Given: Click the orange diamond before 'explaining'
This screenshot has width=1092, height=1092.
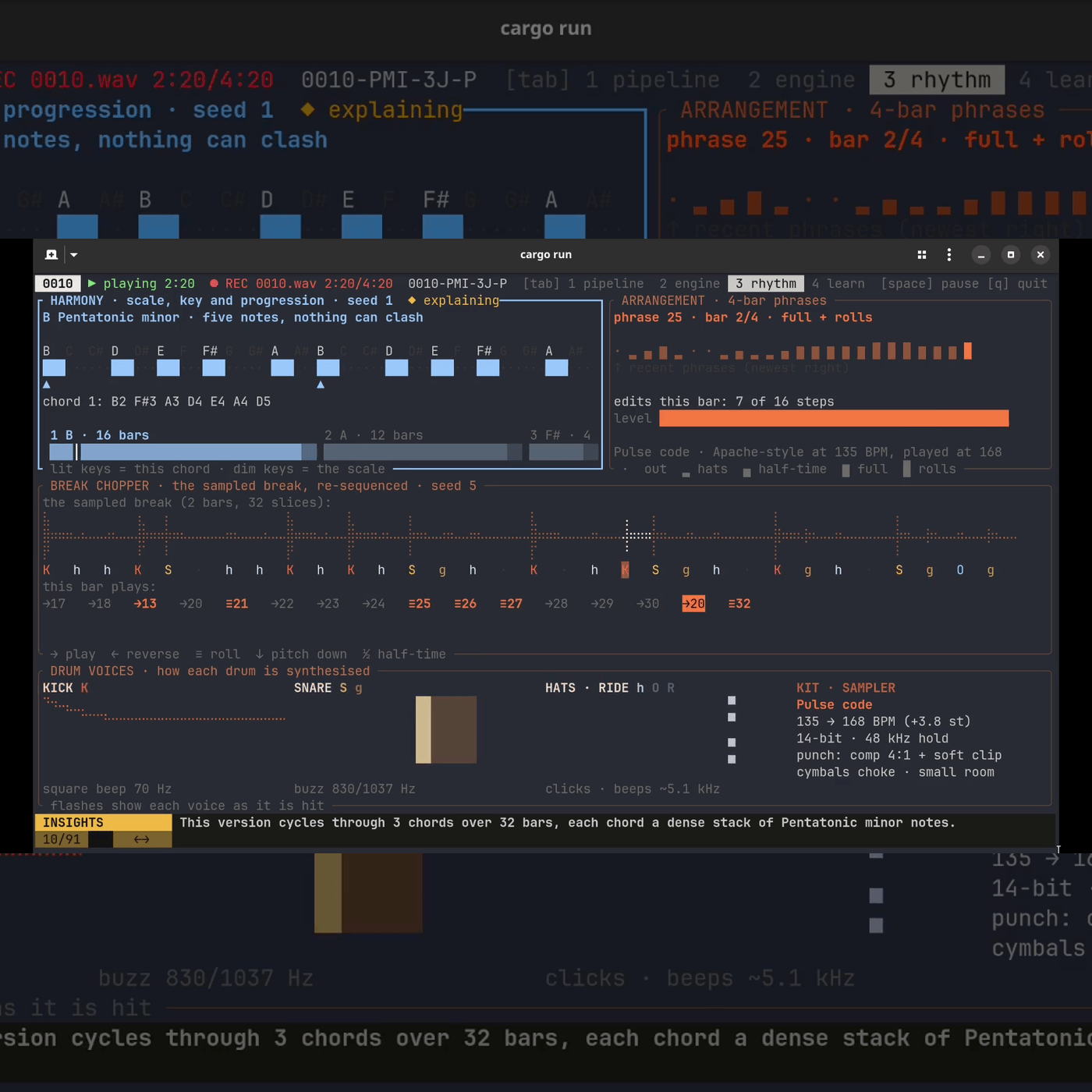Looking at the screenshot, I should (x=412, y=300).
